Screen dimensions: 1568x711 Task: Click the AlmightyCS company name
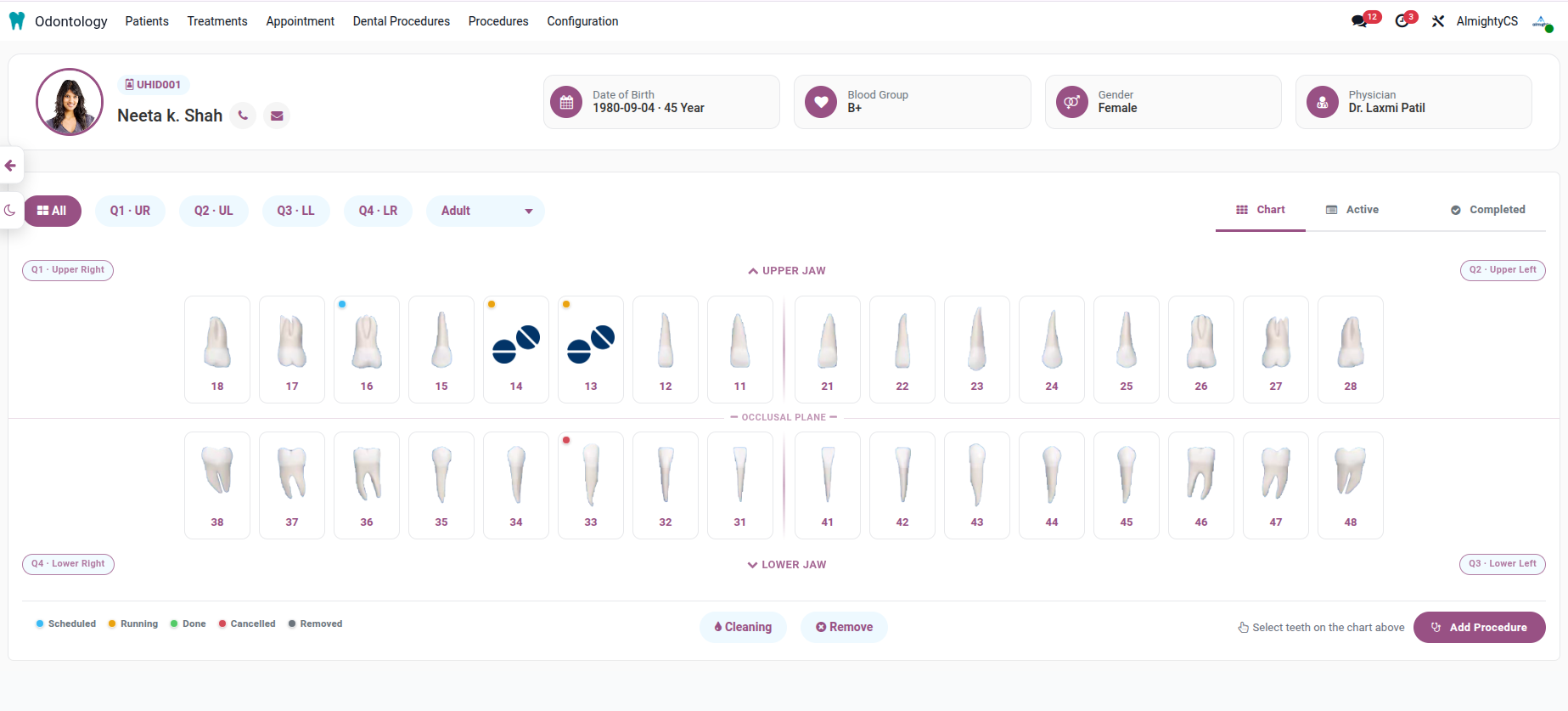click(x=1487, y=21)
